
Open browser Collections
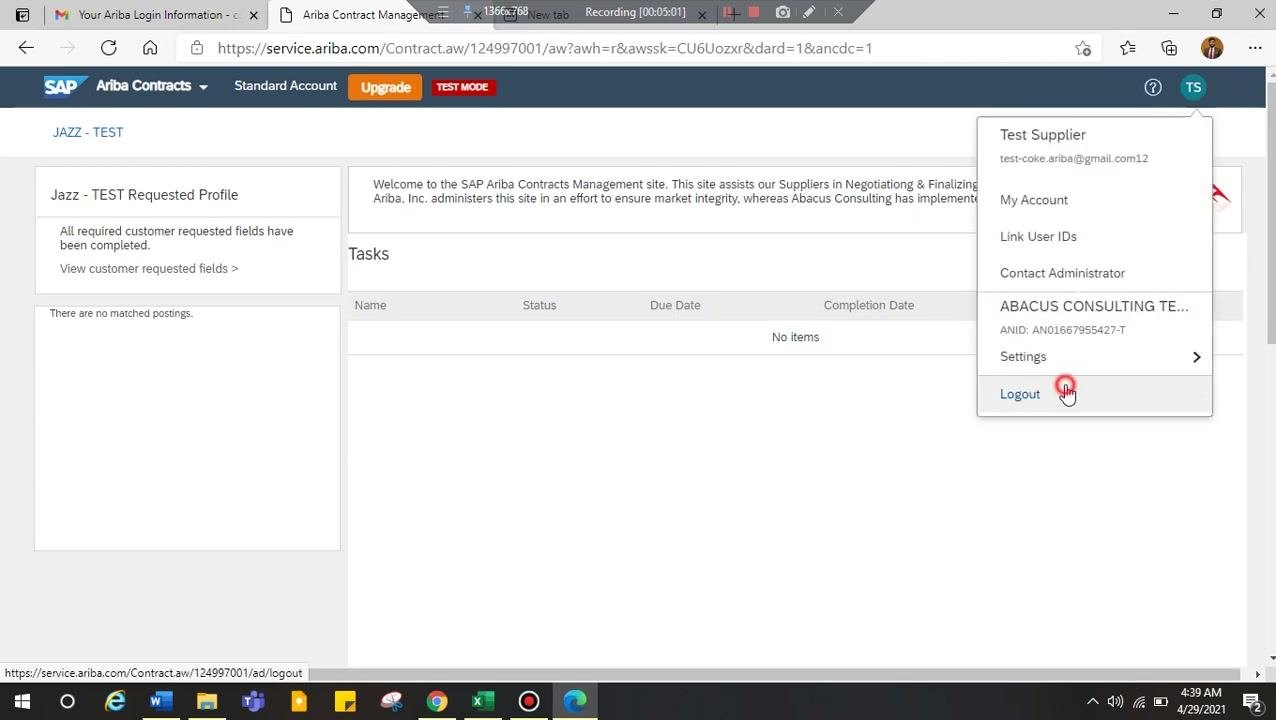pos(1169,48)
